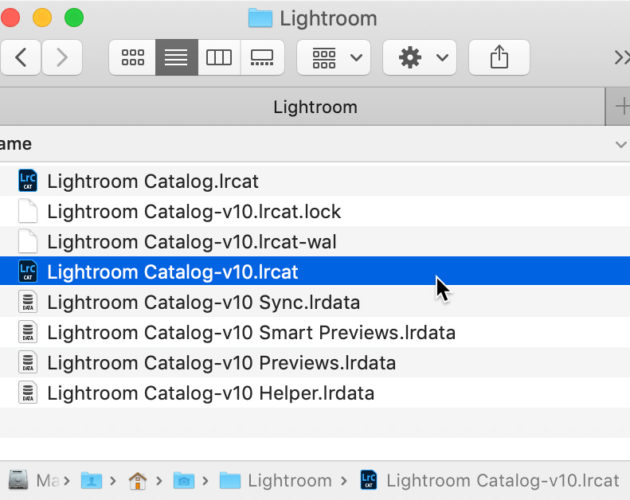This screenshot has width=630, height=500.
Task: Click the data icon of Helper.lrdata
Action: pyautogui.click(x=28, y=393)
